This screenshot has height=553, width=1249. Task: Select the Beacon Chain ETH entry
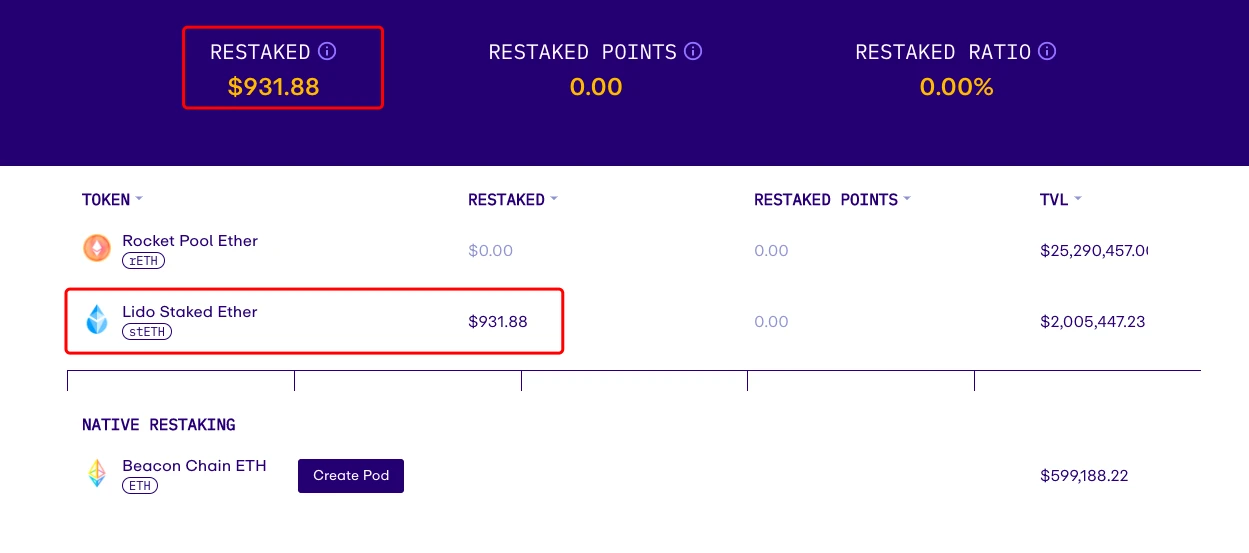coord(194,466)
